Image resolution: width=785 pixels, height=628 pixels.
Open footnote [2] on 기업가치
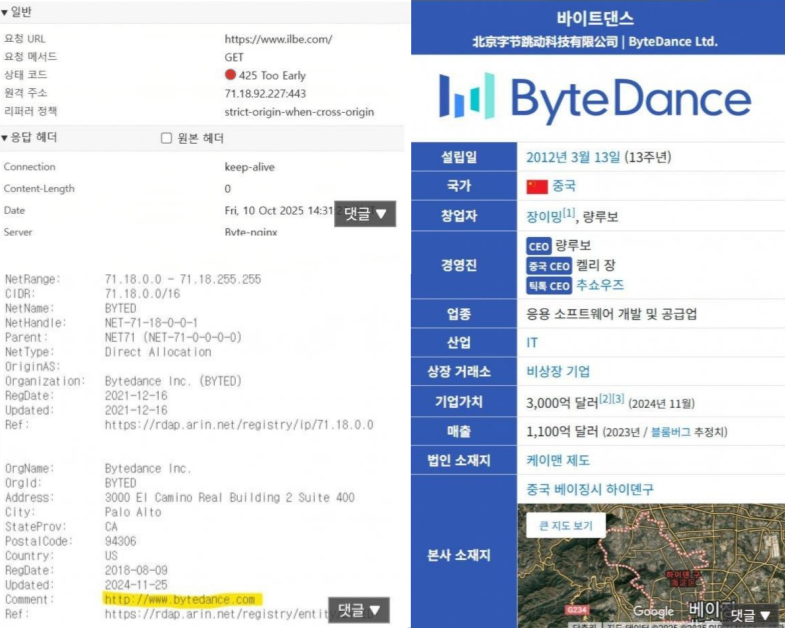click(605, 399)
